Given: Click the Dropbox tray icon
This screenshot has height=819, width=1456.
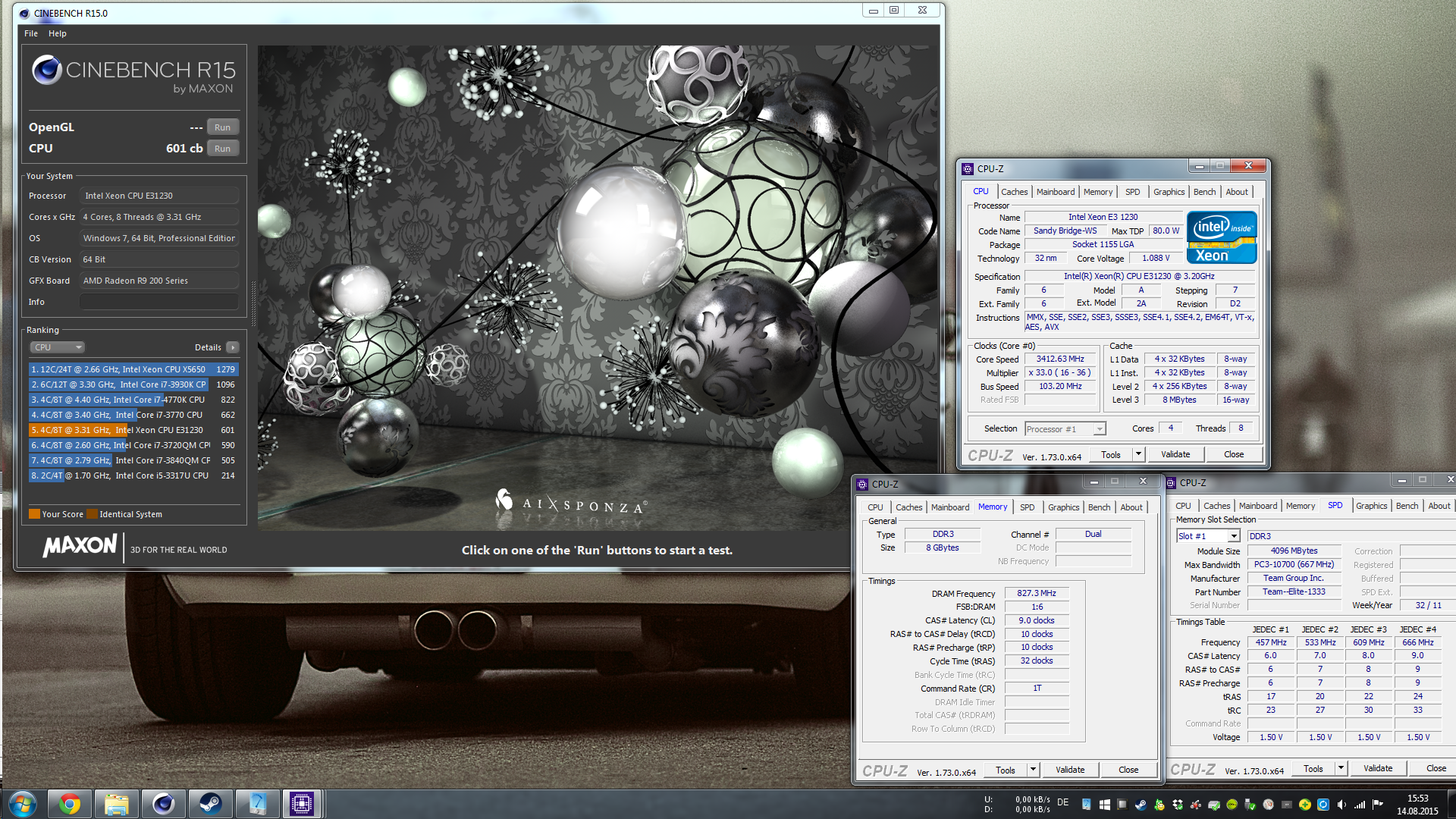Looking at the screenshot, I should tap(1178, 805).
